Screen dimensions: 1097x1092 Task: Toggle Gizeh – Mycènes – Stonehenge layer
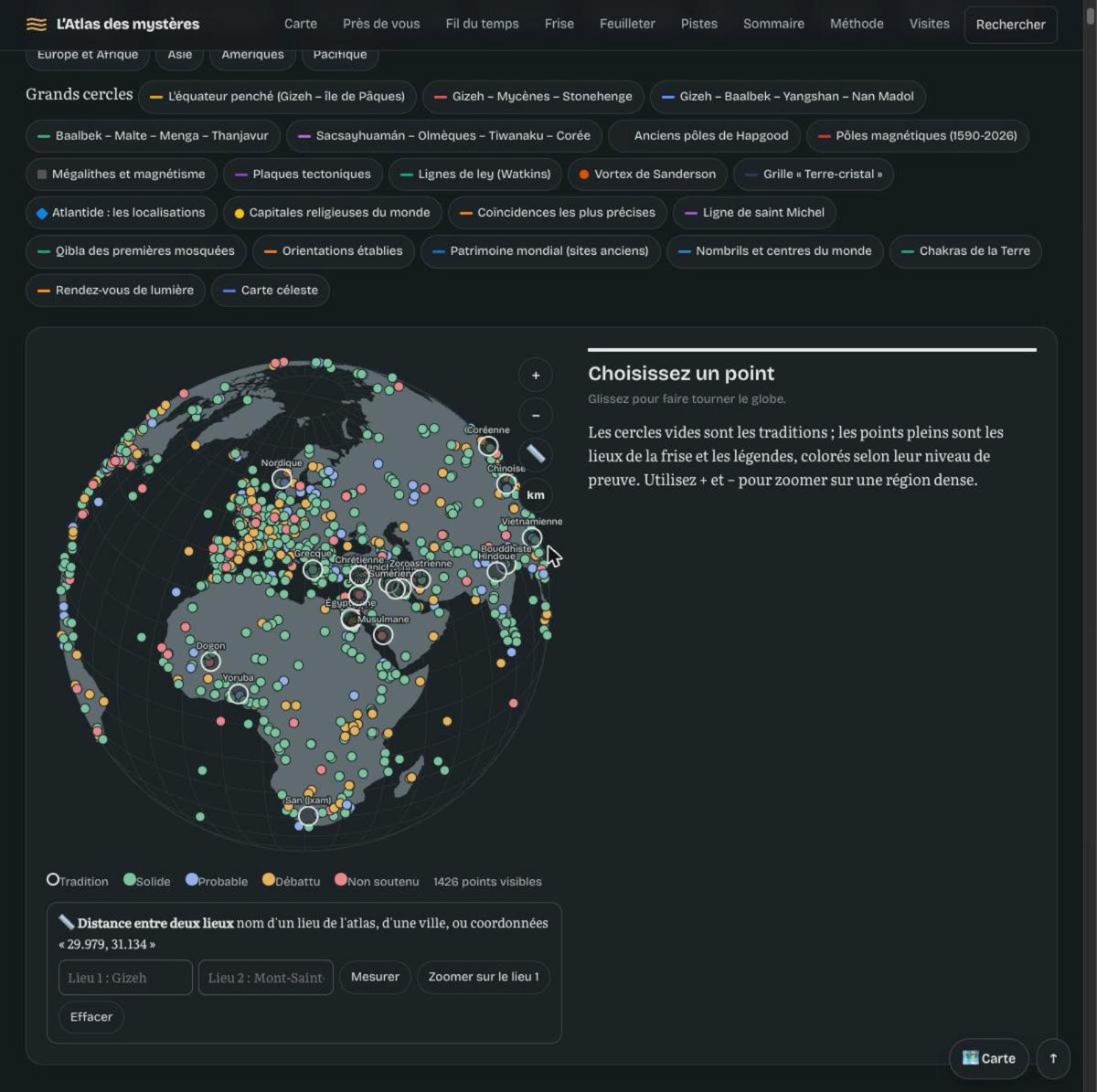click(x=533, y=96)
